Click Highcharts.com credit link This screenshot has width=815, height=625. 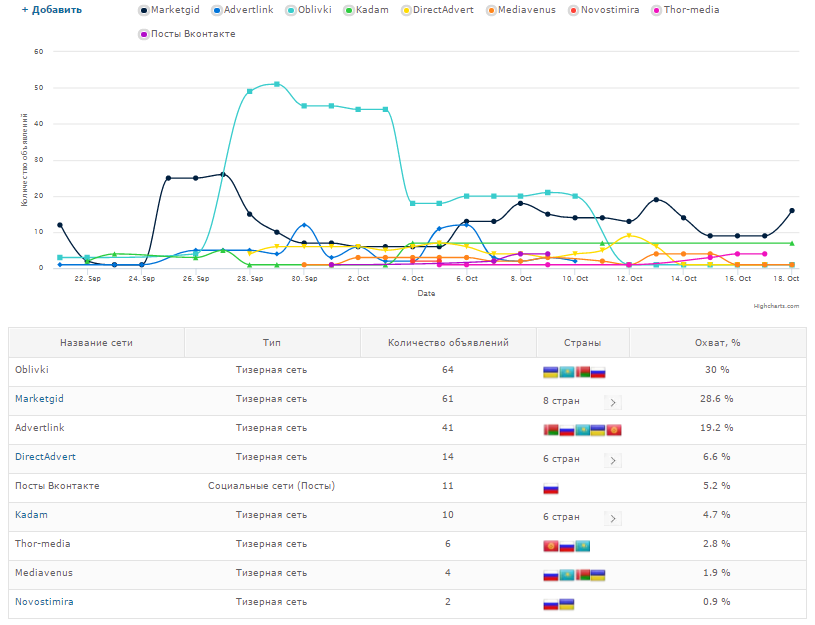click(776, 306)
